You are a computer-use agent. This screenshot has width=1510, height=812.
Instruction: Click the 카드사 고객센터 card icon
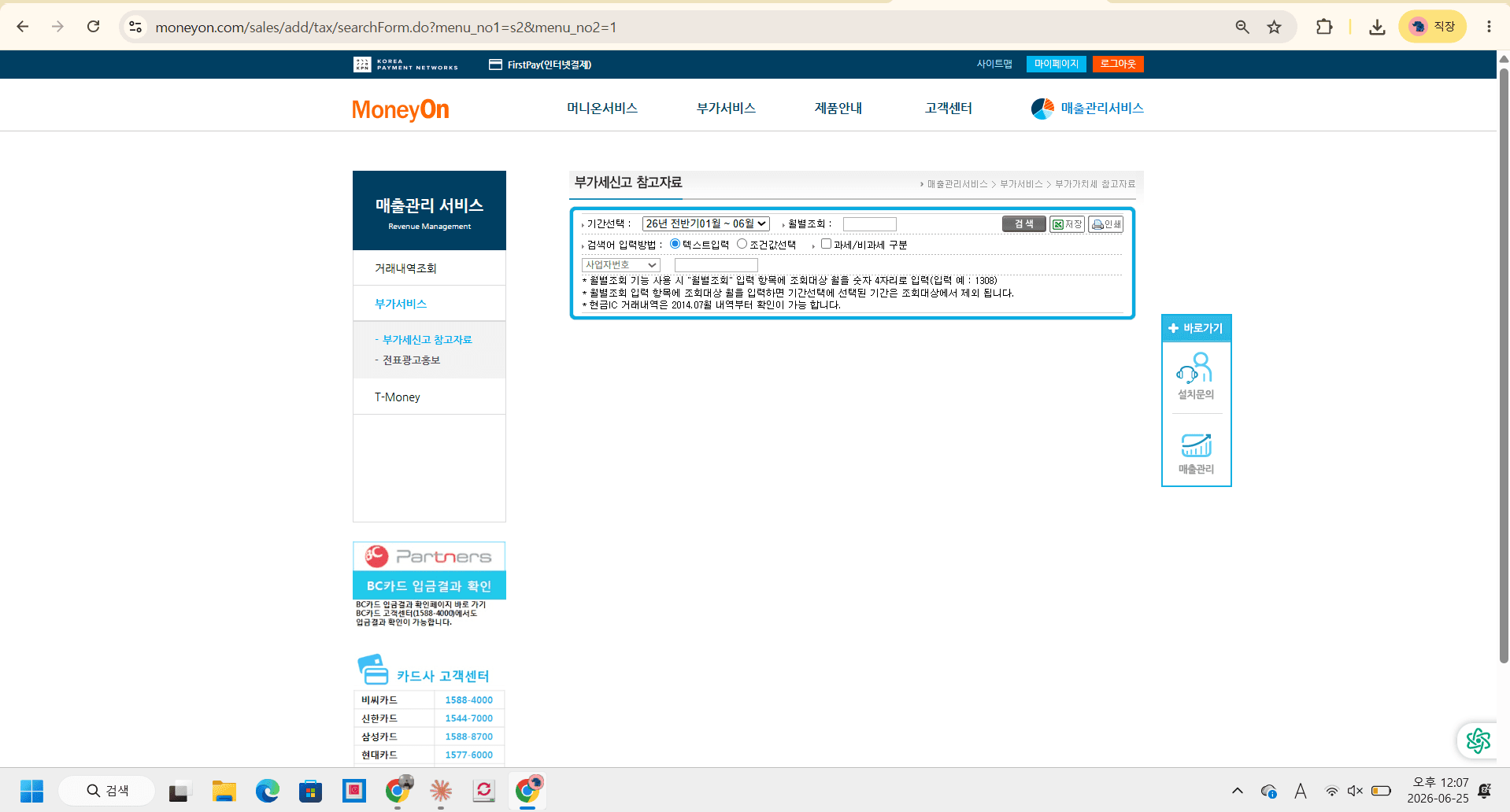[372, 670]
